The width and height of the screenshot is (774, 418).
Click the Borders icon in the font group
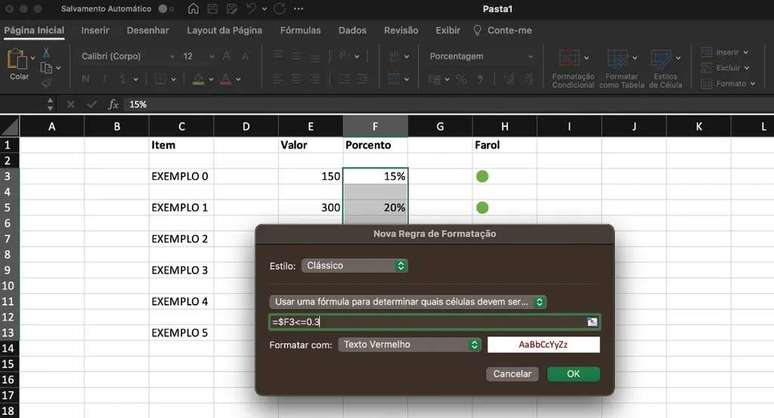coord(161,78)
